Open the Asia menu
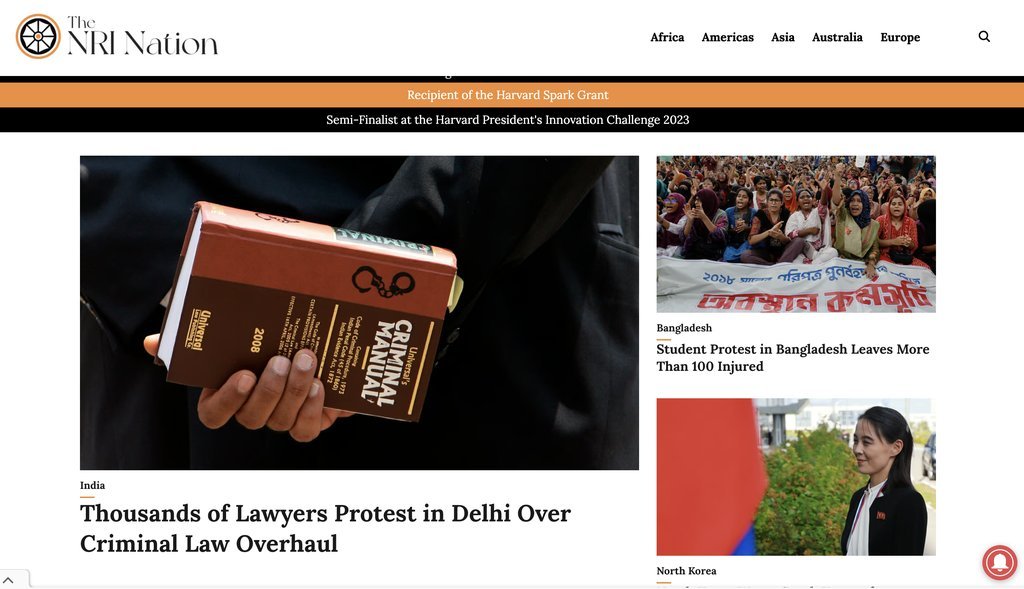Image resolution: width=1024 pixels, height=589 pixels. [x=782, y=37]
